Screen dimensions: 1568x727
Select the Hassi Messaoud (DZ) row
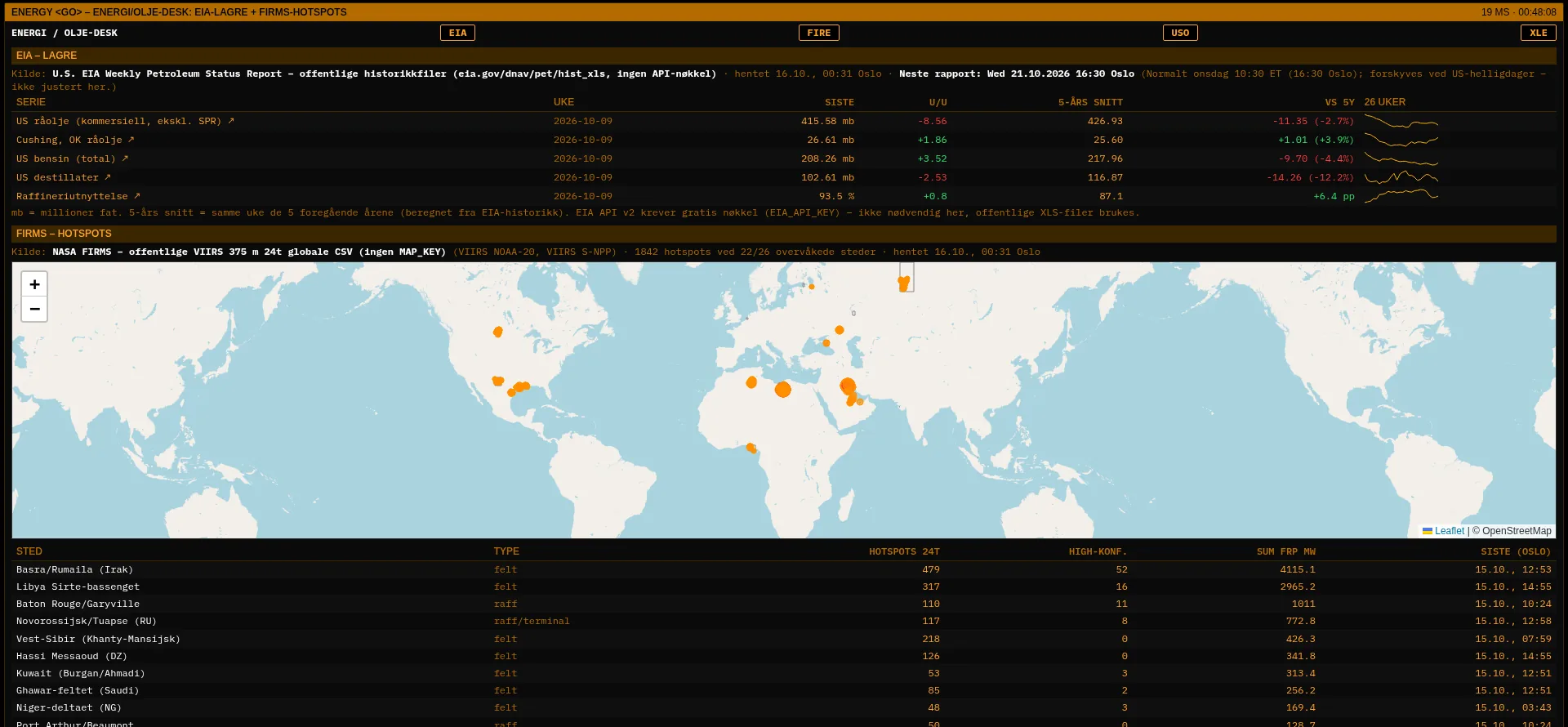tap(784, 656)
